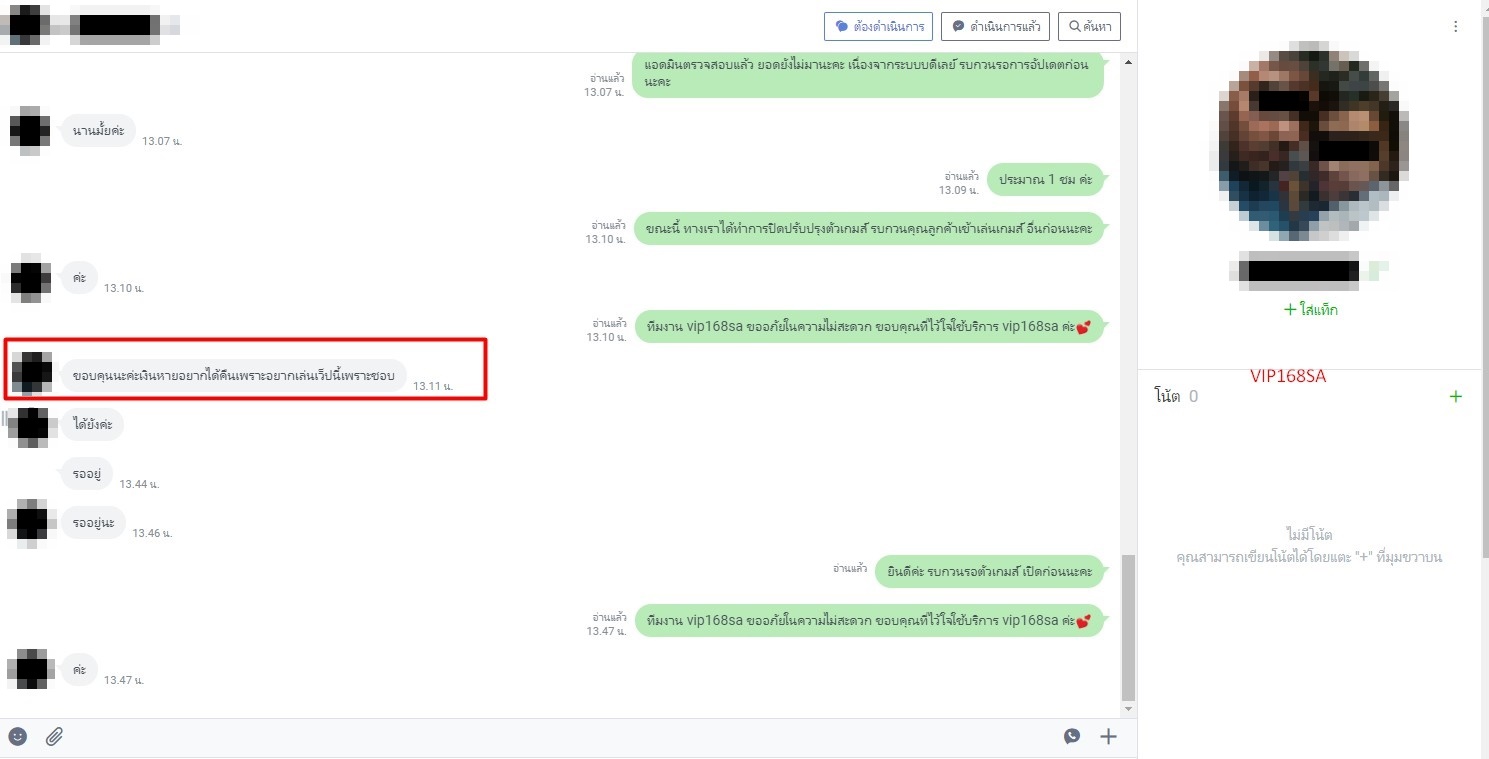The height and width of the screenshot is (759, 1489).
Task: Click the highlighted message starting "ขอบคุณนะค่ะเงินหาย"
Action: click(234, 376)
